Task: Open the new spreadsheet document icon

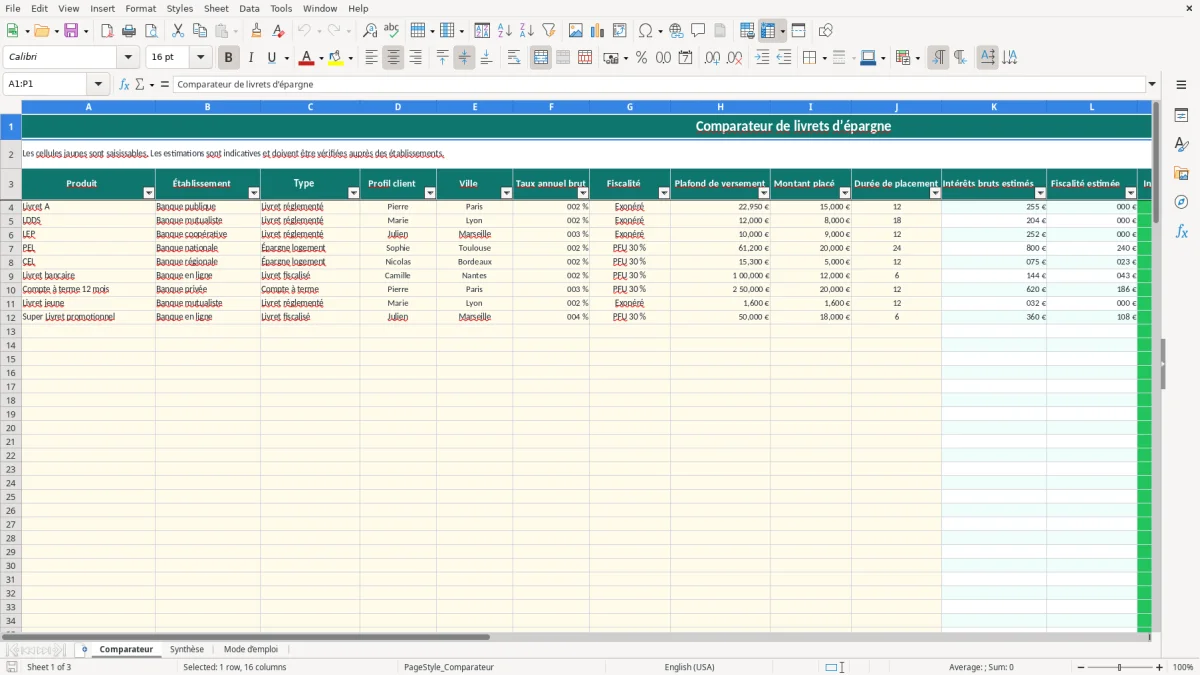Action: point(12,31)
